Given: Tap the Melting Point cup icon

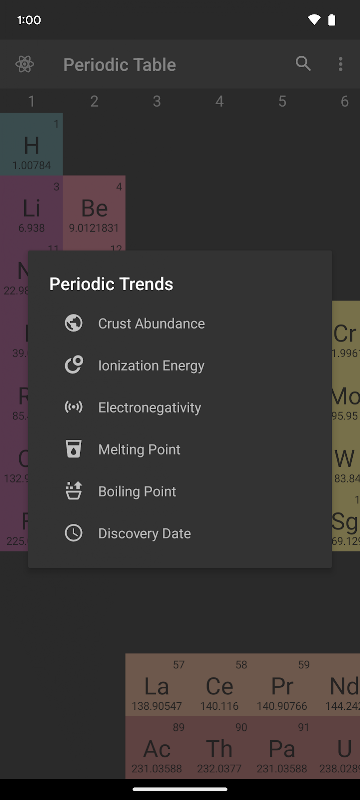Looking at the screenshot, I should click(x=73, y=449).
